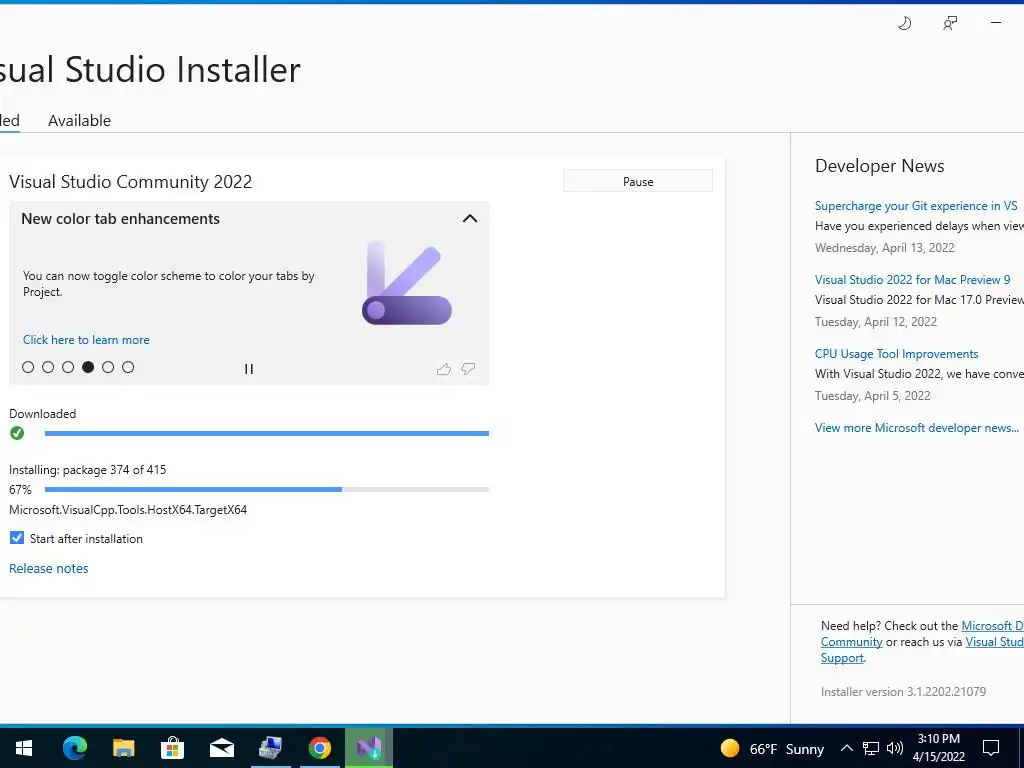Open the network status tray icon
This screenshot has width=1024, height=768.
[x=871, y=748]
